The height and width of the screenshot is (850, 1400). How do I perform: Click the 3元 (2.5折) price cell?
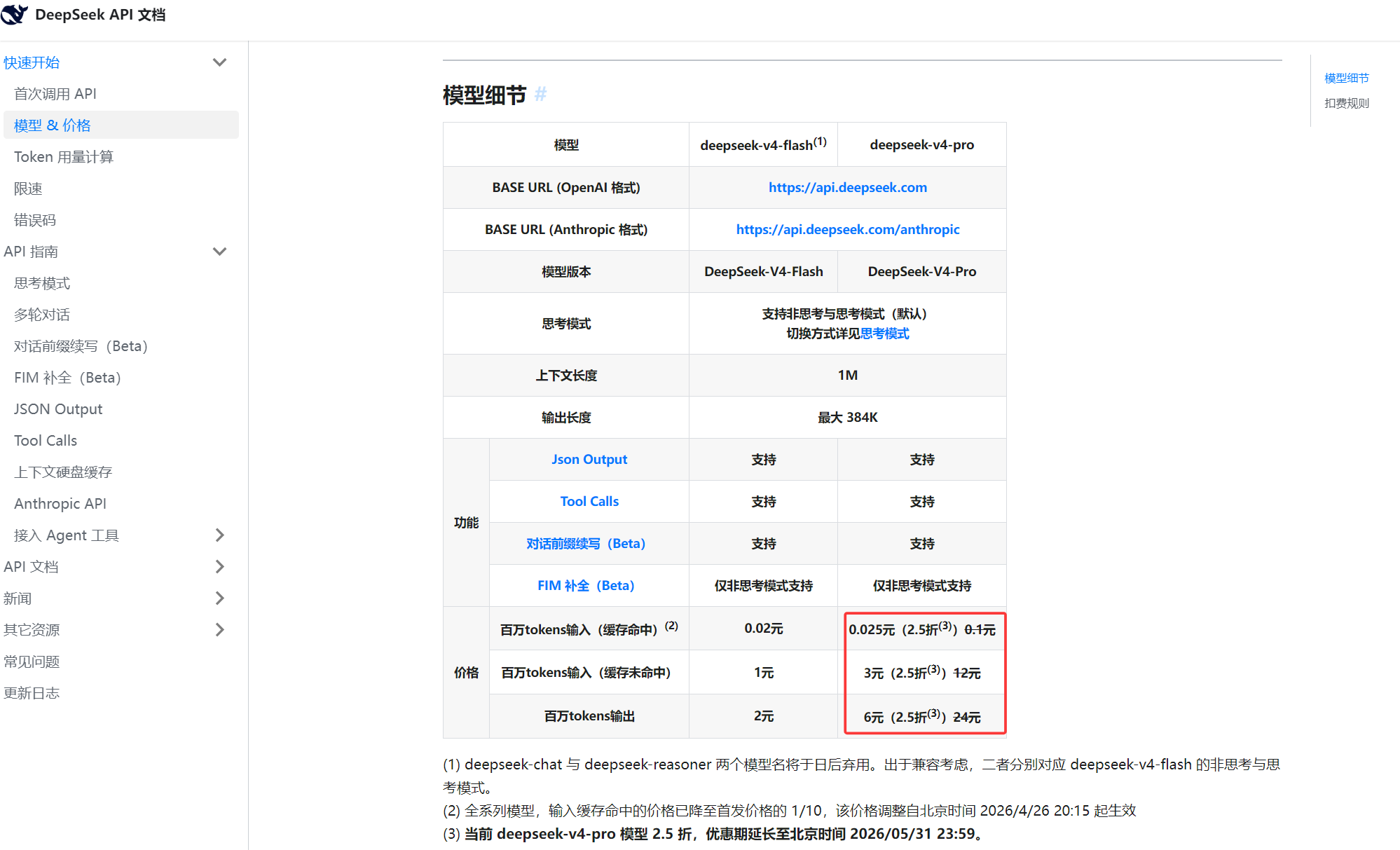point(921,673)
